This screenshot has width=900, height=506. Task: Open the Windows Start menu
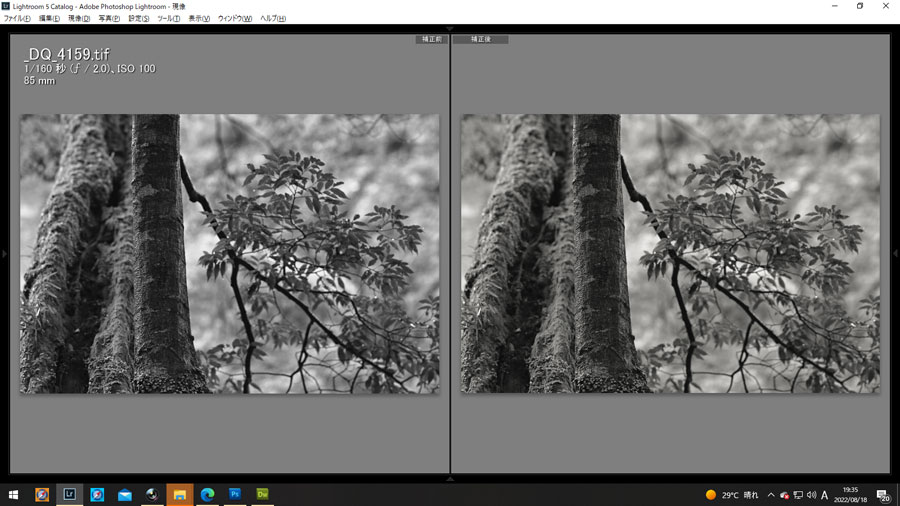pyautogui.click(x=14, y=494)
